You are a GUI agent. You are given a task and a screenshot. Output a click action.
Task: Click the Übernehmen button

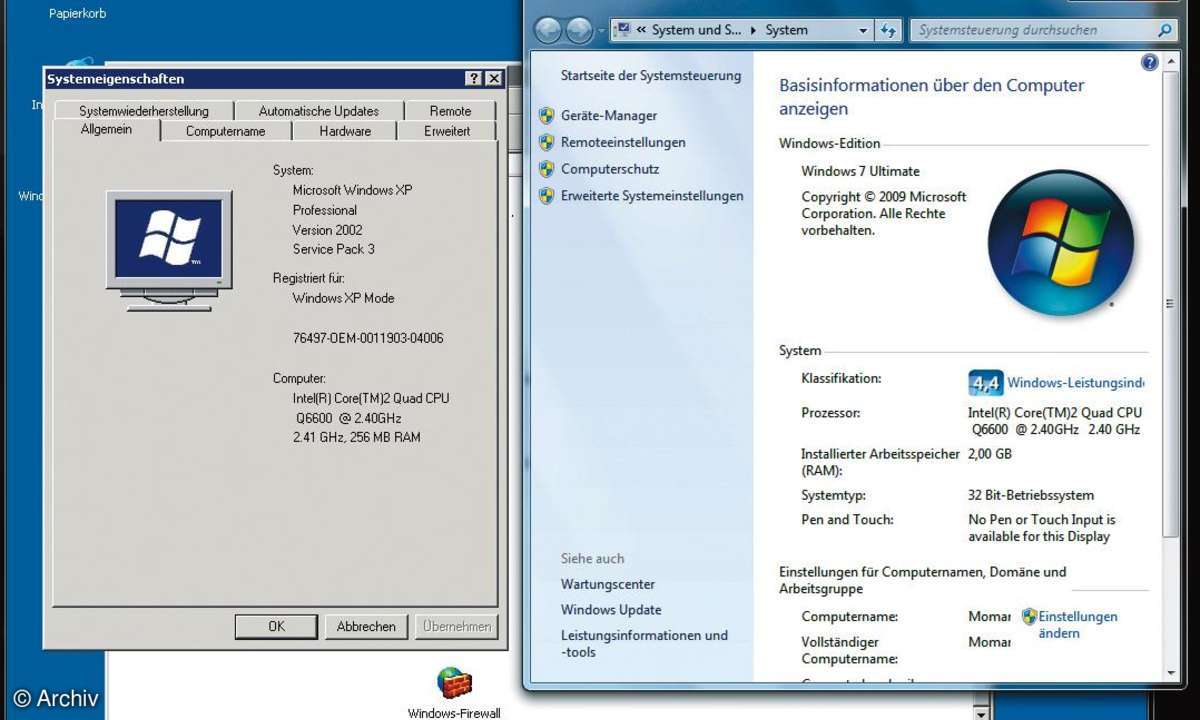point(456,627)
